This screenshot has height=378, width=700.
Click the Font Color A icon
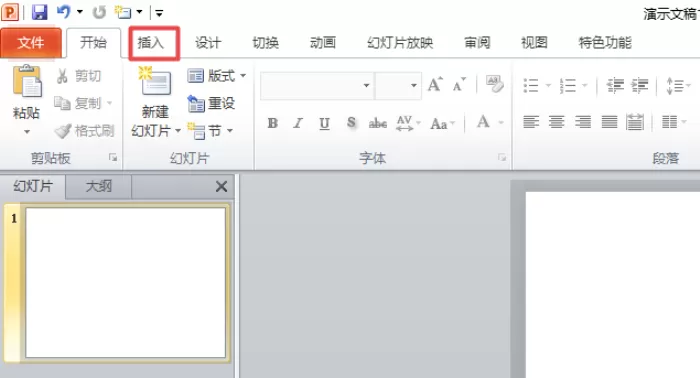coord(483,122)
